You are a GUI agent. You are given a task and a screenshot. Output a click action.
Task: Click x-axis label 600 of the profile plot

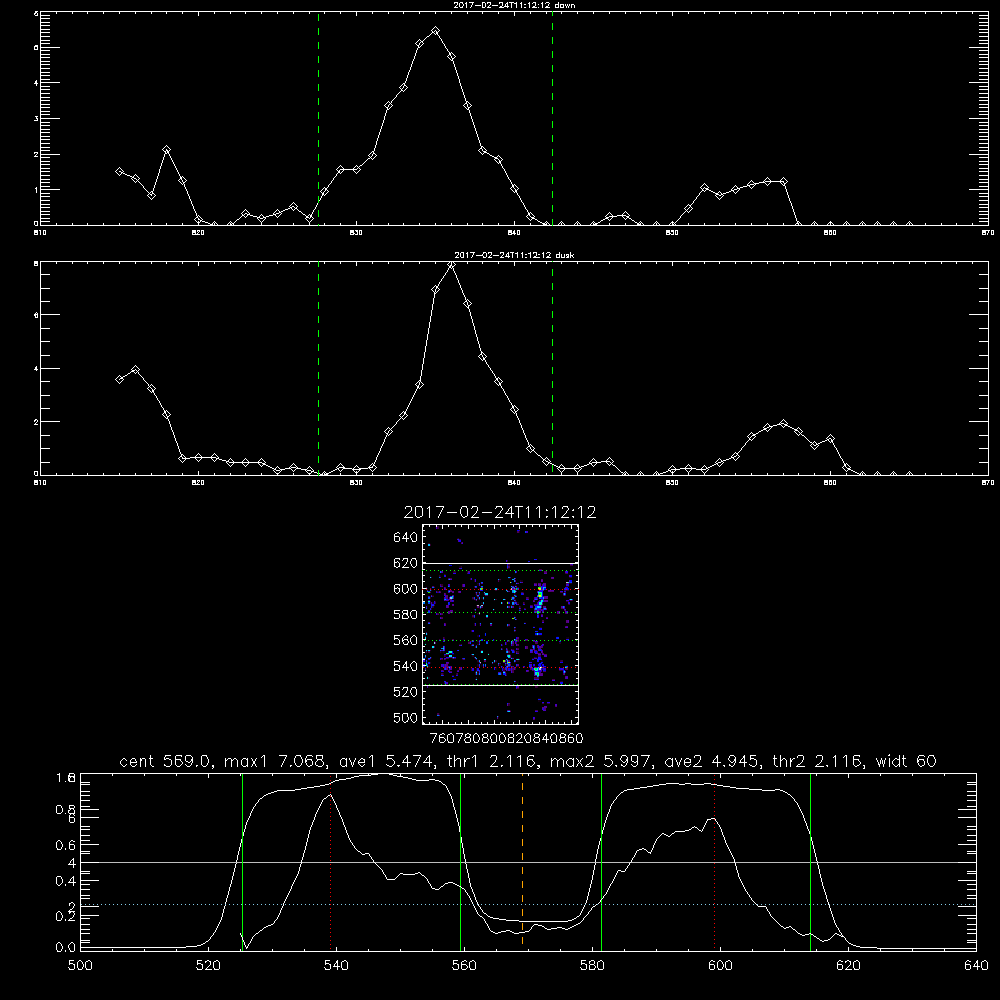coord(720,966)
